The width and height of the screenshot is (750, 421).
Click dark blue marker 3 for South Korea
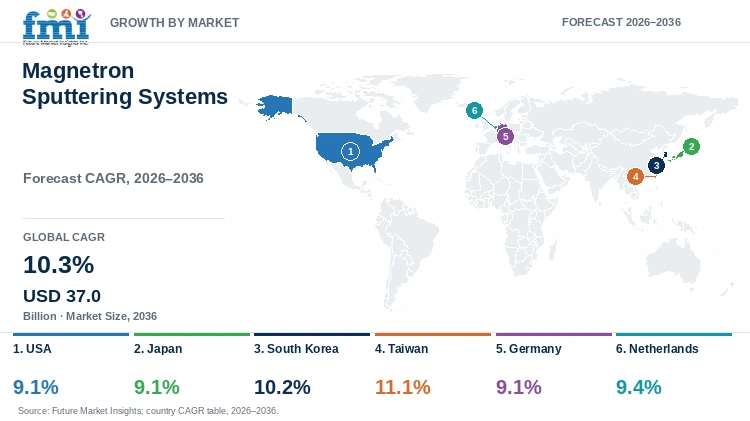[656, 166]
